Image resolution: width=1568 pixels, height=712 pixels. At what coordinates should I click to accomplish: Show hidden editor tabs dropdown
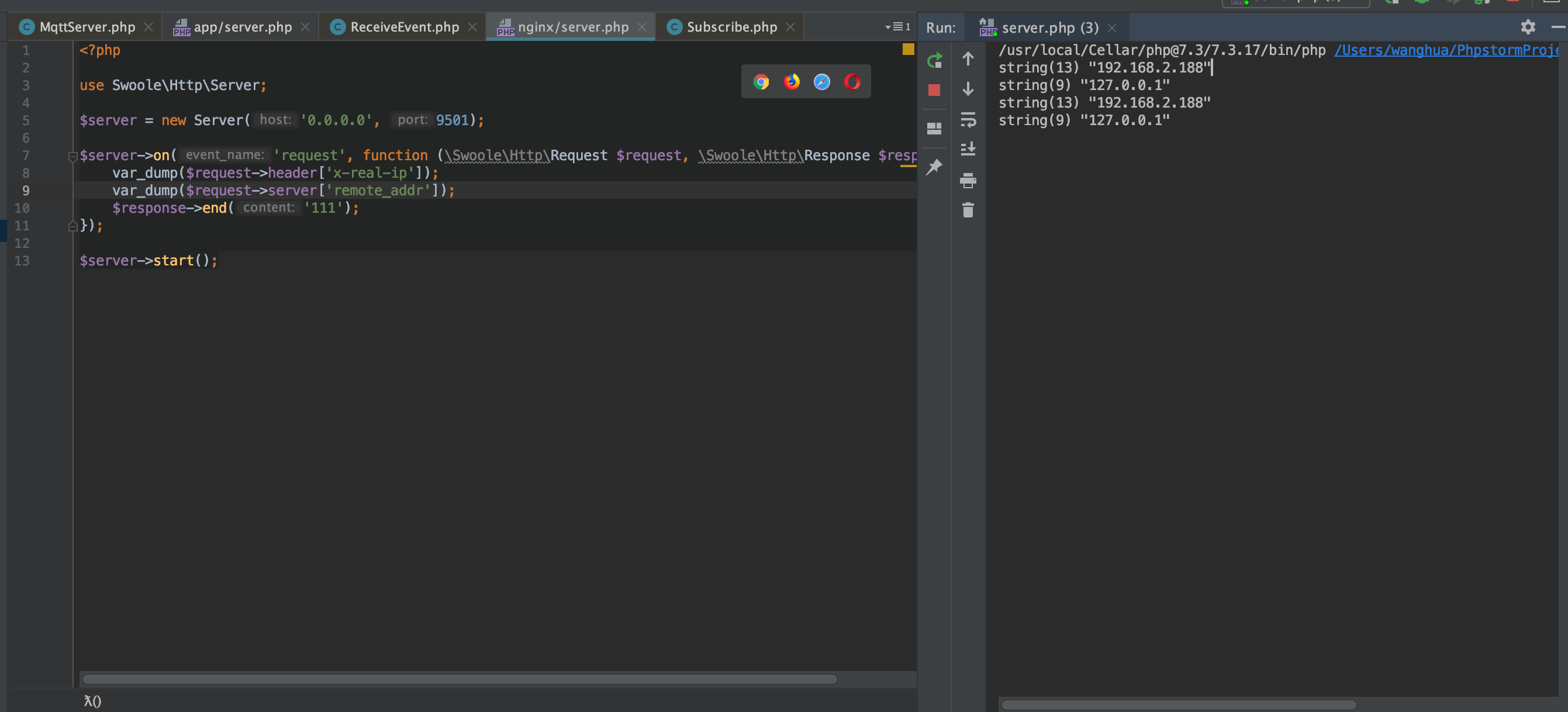[897, 27]
